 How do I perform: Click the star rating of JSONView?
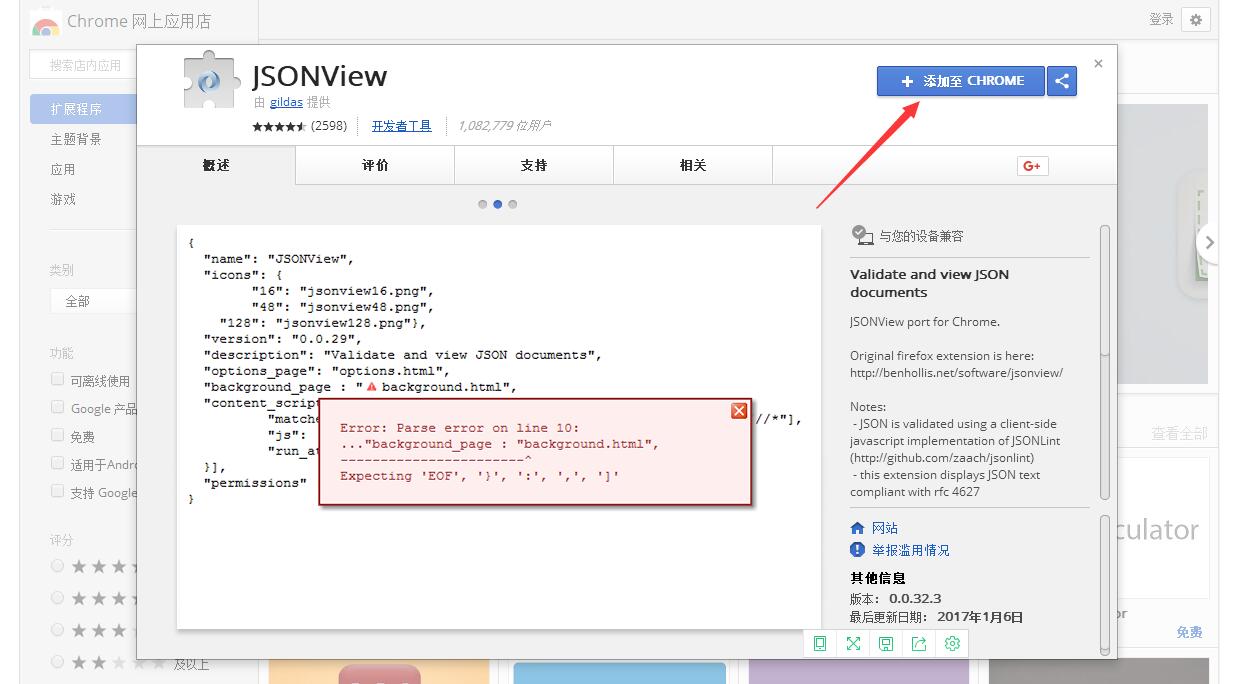click(x=279, y=126)
